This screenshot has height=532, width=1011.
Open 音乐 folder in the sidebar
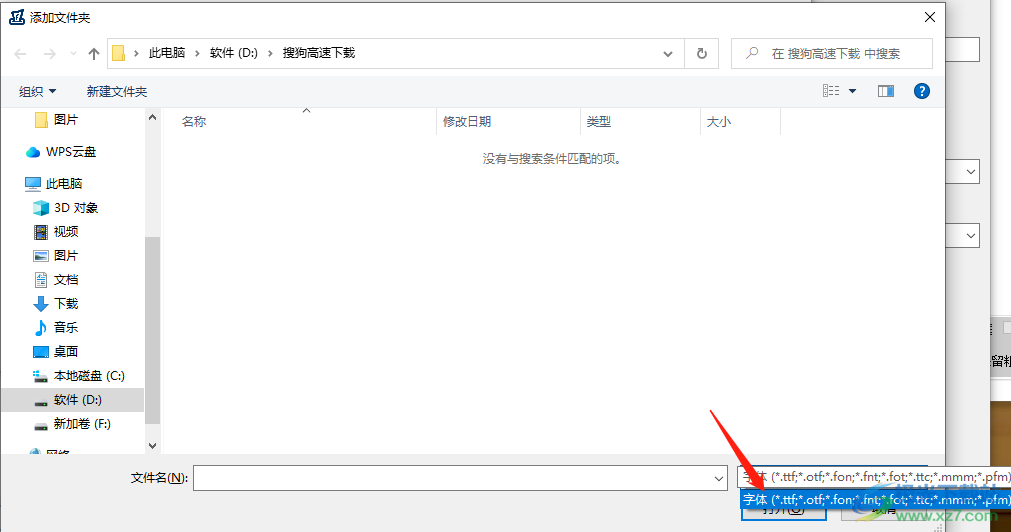coord(66,327)
